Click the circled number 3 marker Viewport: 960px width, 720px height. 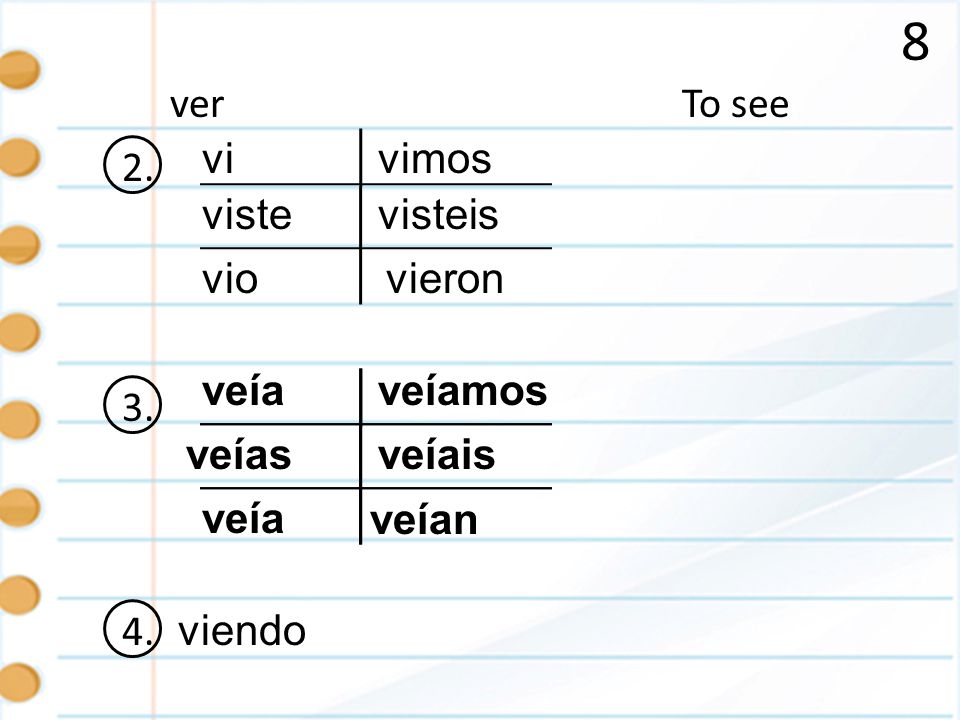132,405
